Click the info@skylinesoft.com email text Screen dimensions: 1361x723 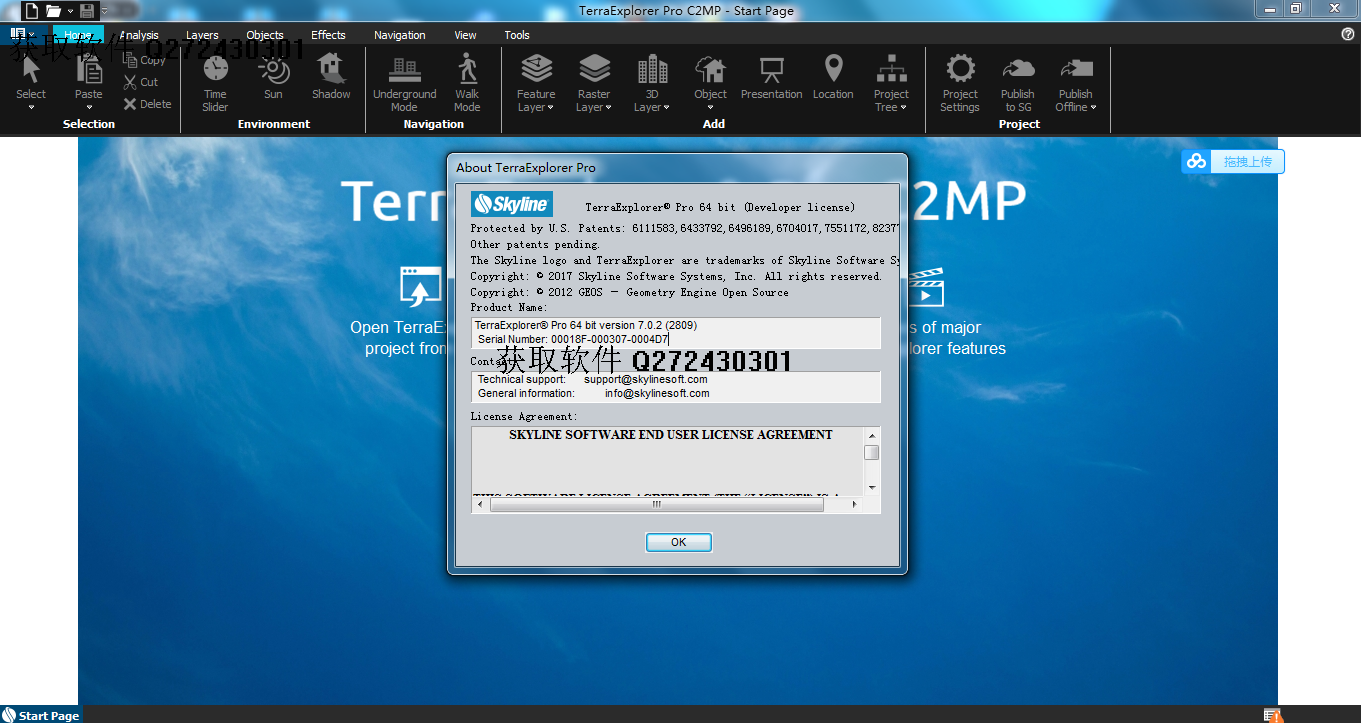click(x=657, y=393)
